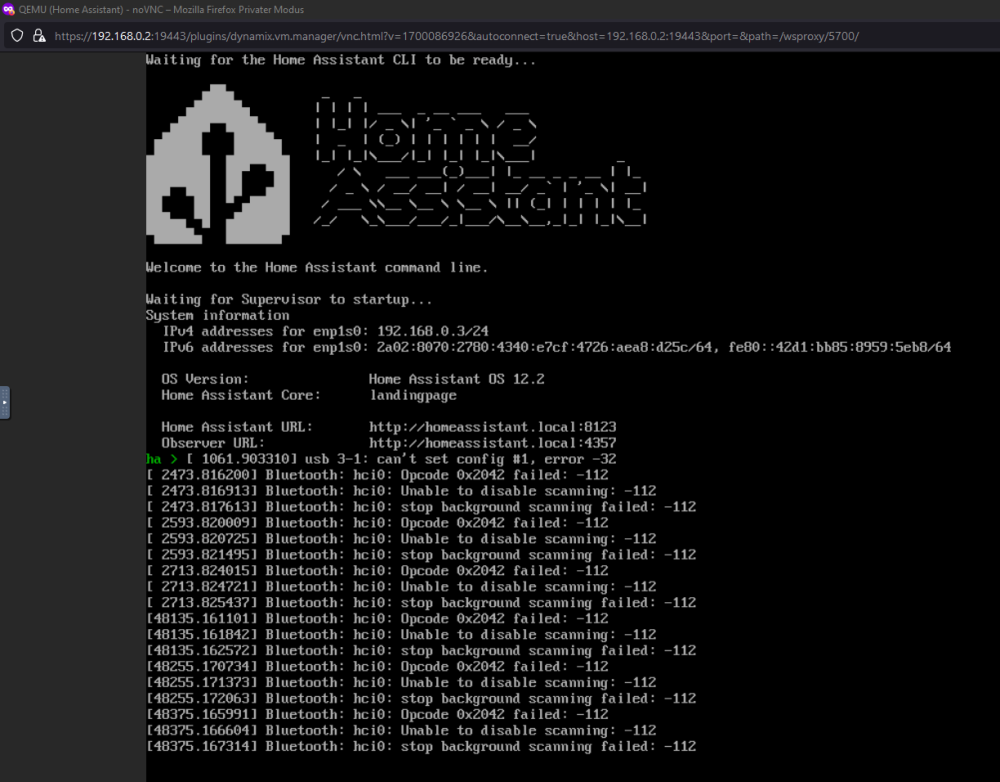Click the 'OS Version:' label
The width and height of the screenshot is (1000, 782).
tap(205, 380)
